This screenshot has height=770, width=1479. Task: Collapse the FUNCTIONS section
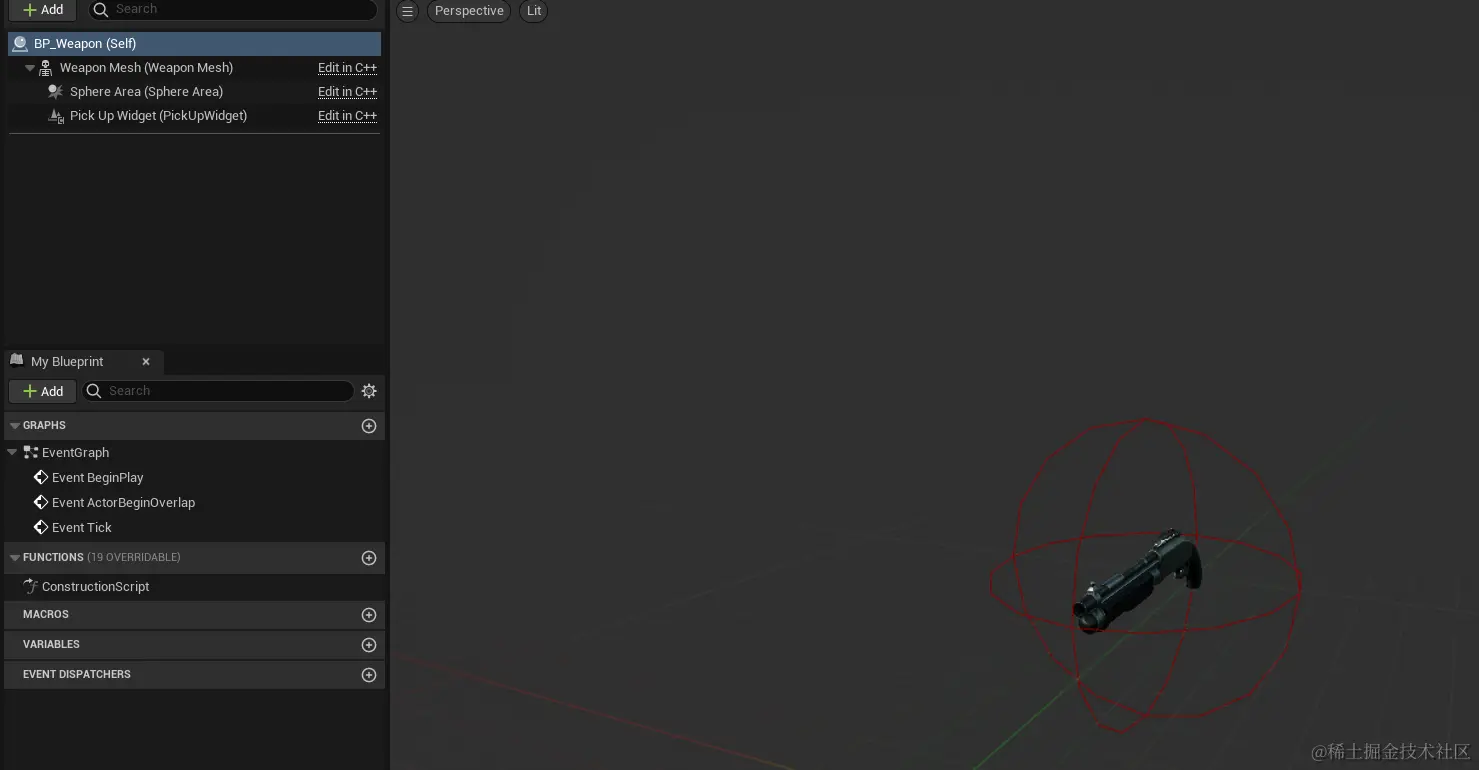click(15, 558)
